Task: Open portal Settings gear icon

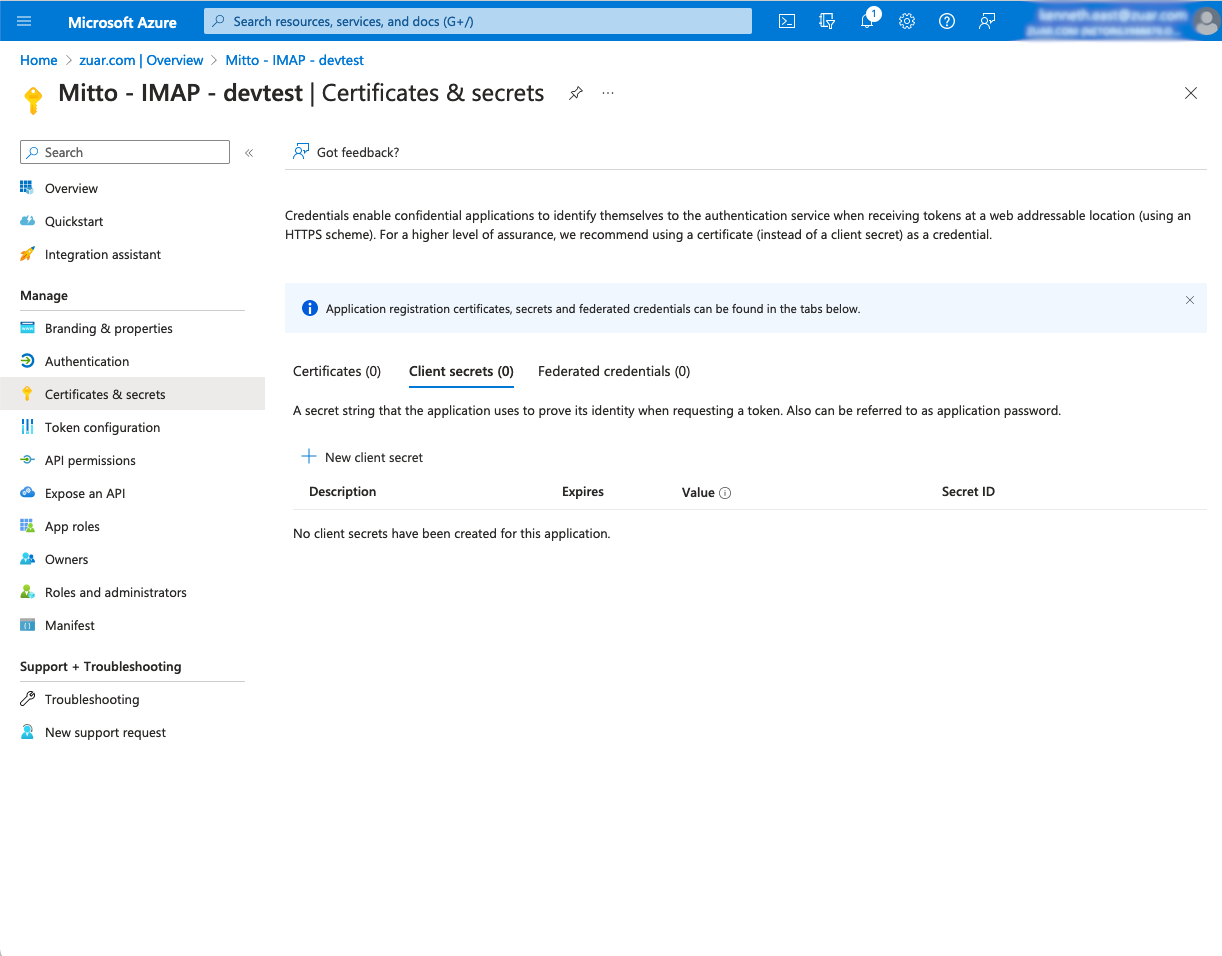Action: tap(907, 21)
